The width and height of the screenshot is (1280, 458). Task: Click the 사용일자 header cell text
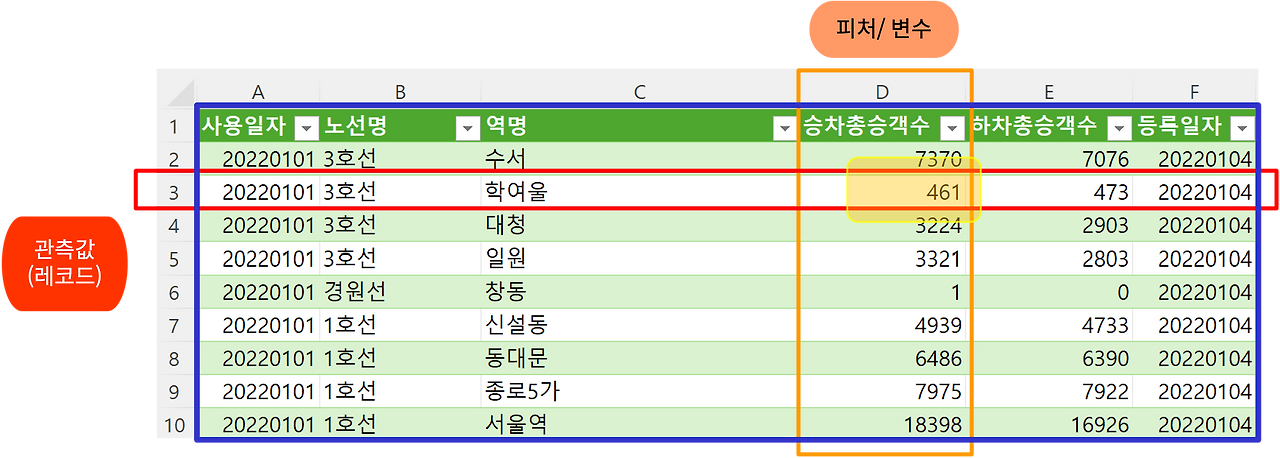(245, 126)
